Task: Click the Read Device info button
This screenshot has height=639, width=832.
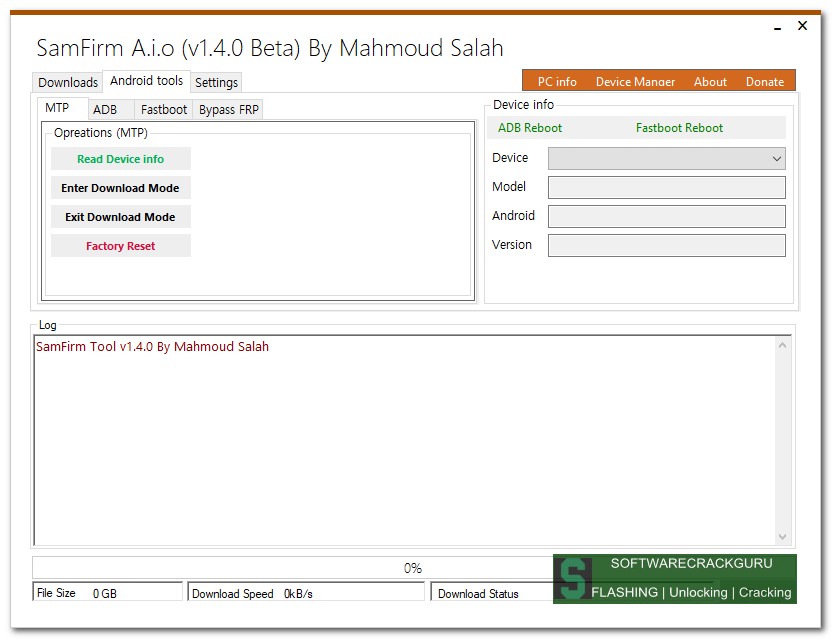Action: [x=120, y=159]
